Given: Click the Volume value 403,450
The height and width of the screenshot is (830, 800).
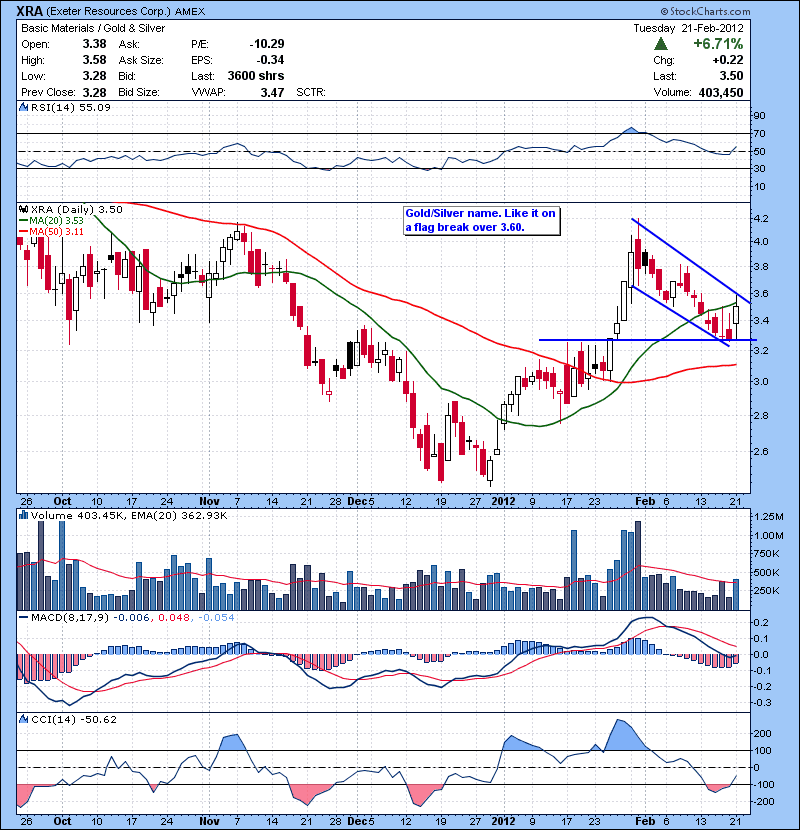Looking at the screenshot, I should pos(721,92).
